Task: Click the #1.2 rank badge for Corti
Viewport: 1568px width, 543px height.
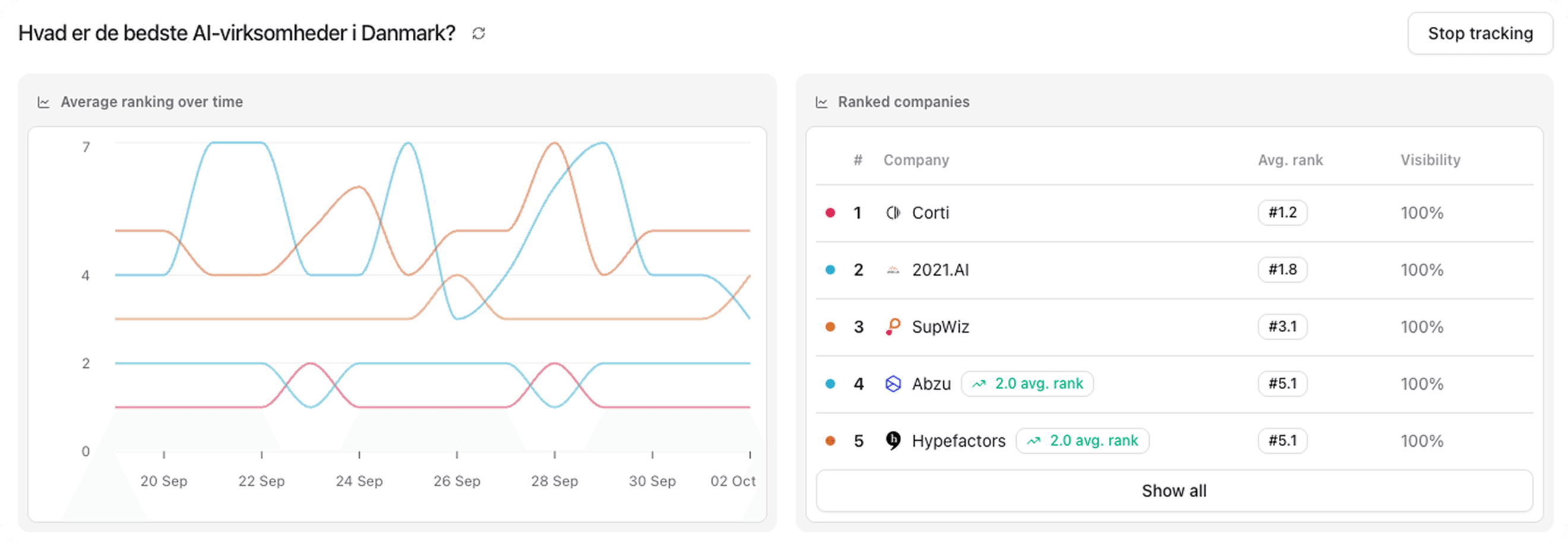Action: (1282, 213)
